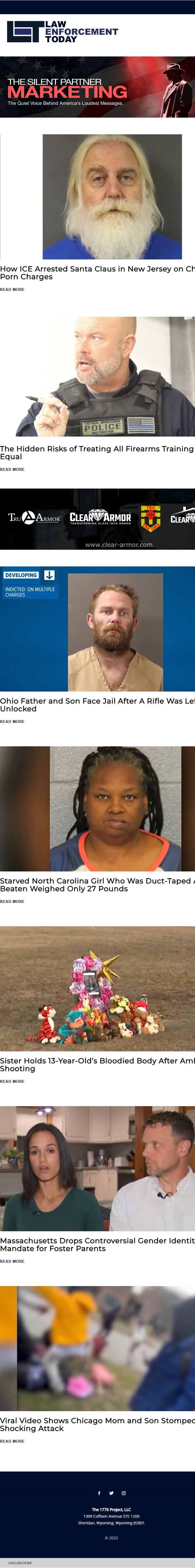Click the Unsubscribe link at bottom
The image size is (195, 1568).
[x=20, y=1562]
